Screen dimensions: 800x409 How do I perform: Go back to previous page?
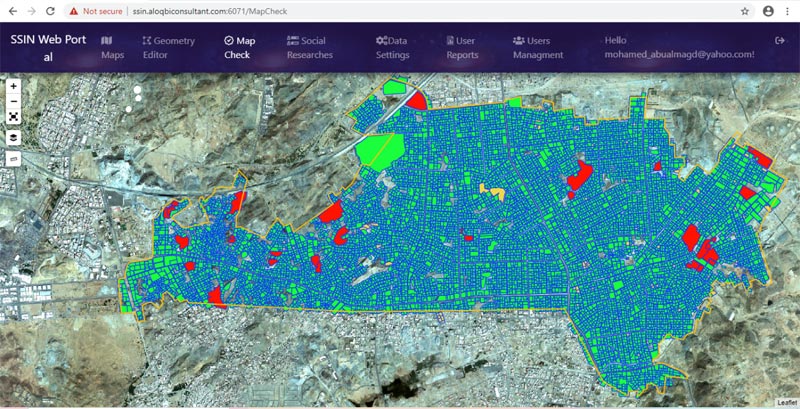11,11
